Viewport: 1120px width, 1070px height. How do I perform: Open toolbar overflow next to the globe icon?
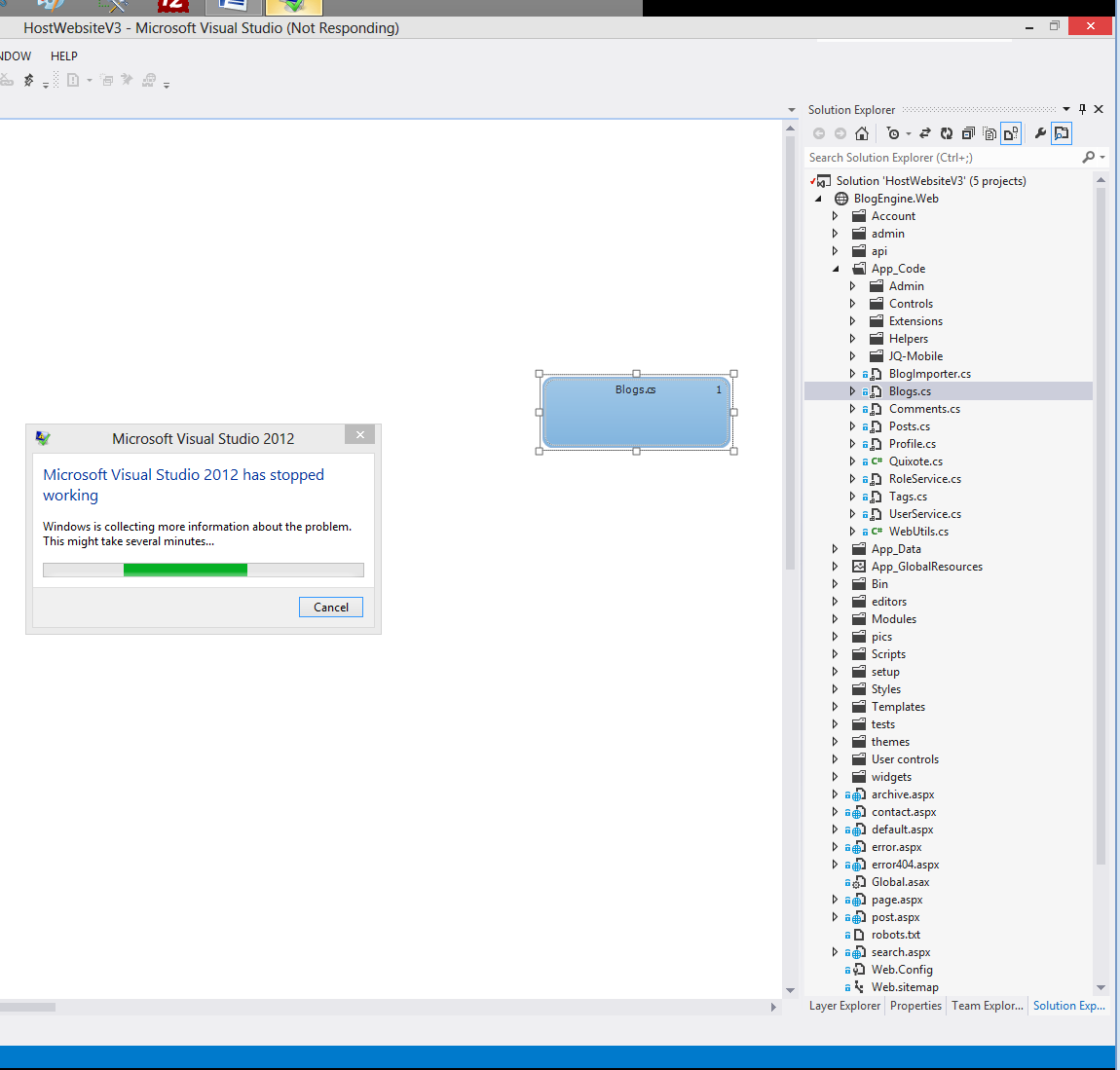(x=167, y=85)
